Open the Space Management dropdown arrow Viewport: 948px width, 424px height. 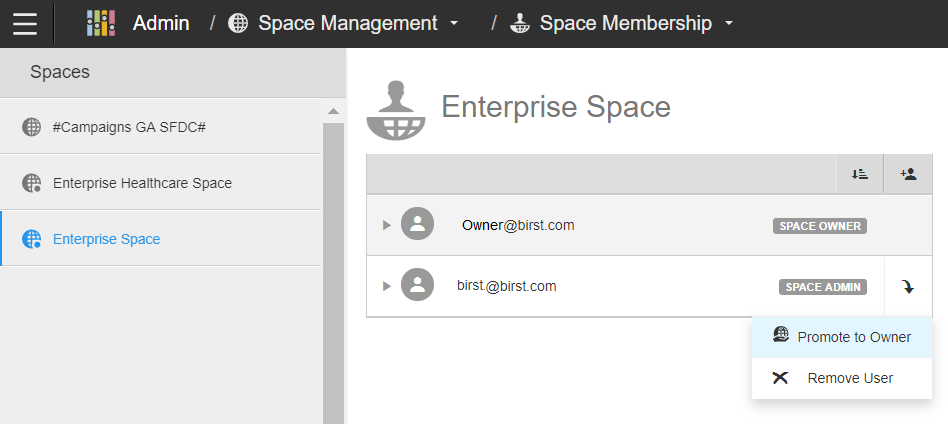pyautogui.click(x=455, y=23)
